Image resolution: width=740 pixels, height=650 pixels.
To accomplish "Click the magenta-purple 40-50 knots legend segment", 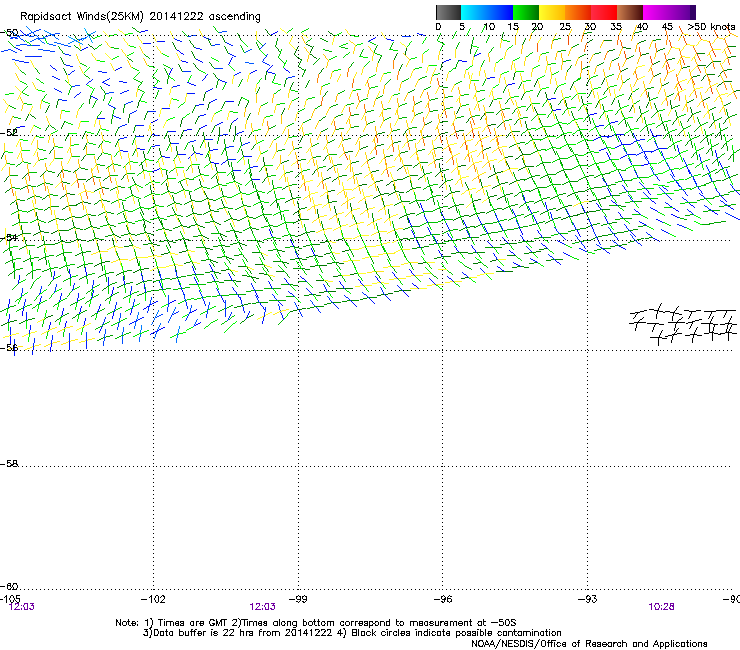I will (669, 12).
